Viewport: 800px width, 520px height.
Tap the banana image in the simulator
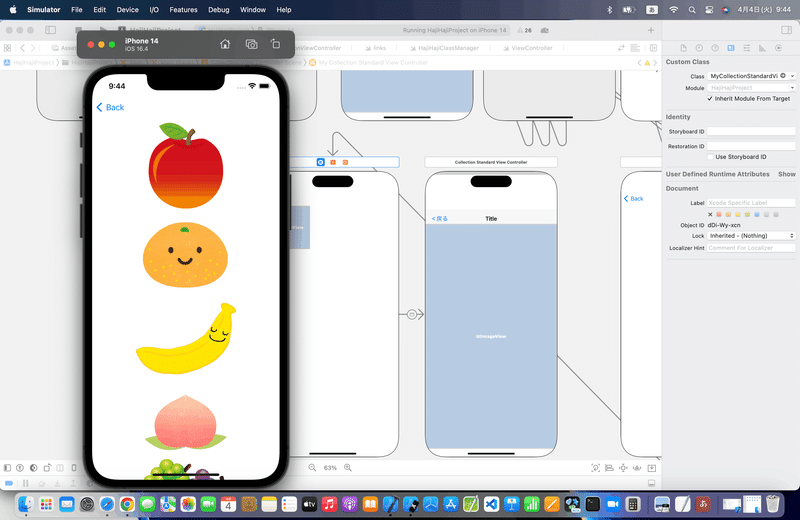[186, 339]
